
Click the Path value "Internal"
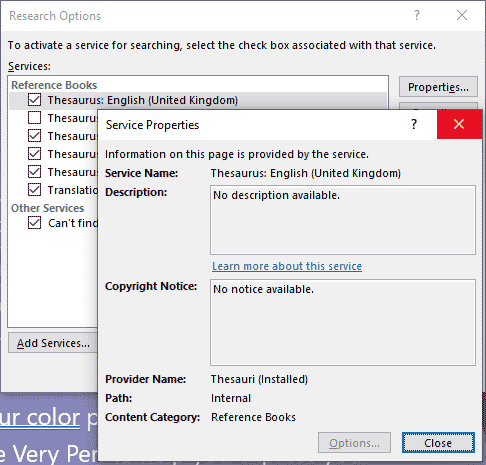231,398
